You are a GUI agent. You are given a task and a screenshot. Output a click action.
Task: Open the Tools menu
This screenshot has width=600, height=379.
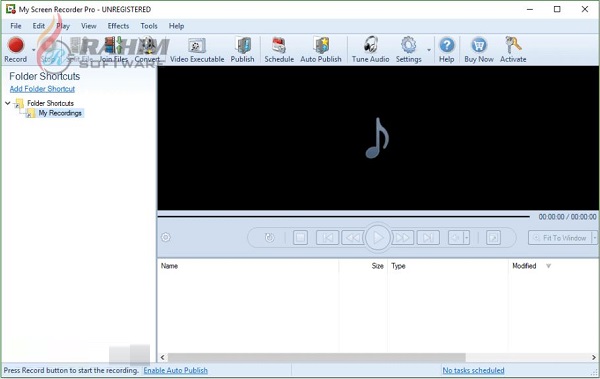click(149, 26)
